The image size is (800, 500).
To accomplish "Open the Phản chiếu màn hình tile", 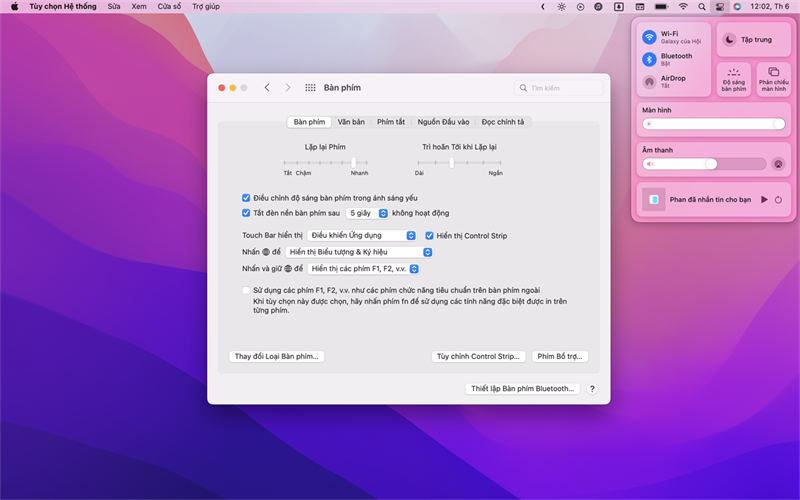I will 773,80.
